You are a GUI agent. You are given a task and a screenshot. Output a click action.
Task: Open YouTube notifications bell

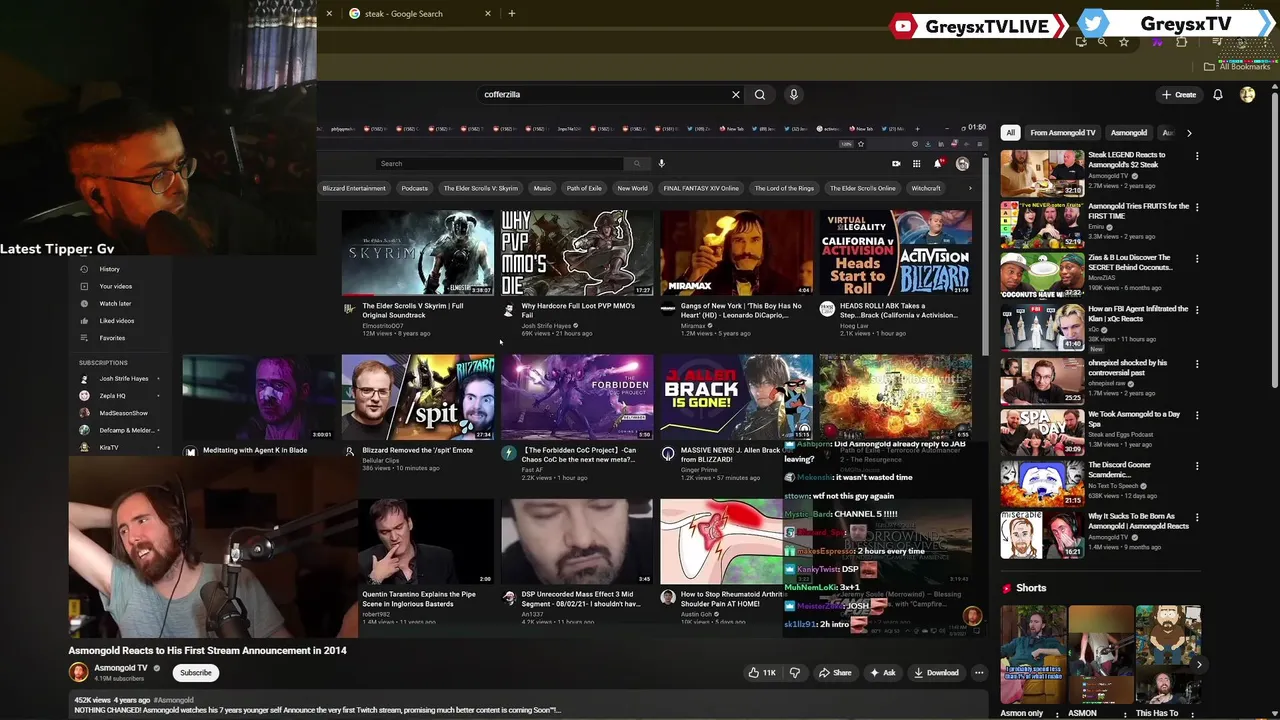coord(1218,95)
